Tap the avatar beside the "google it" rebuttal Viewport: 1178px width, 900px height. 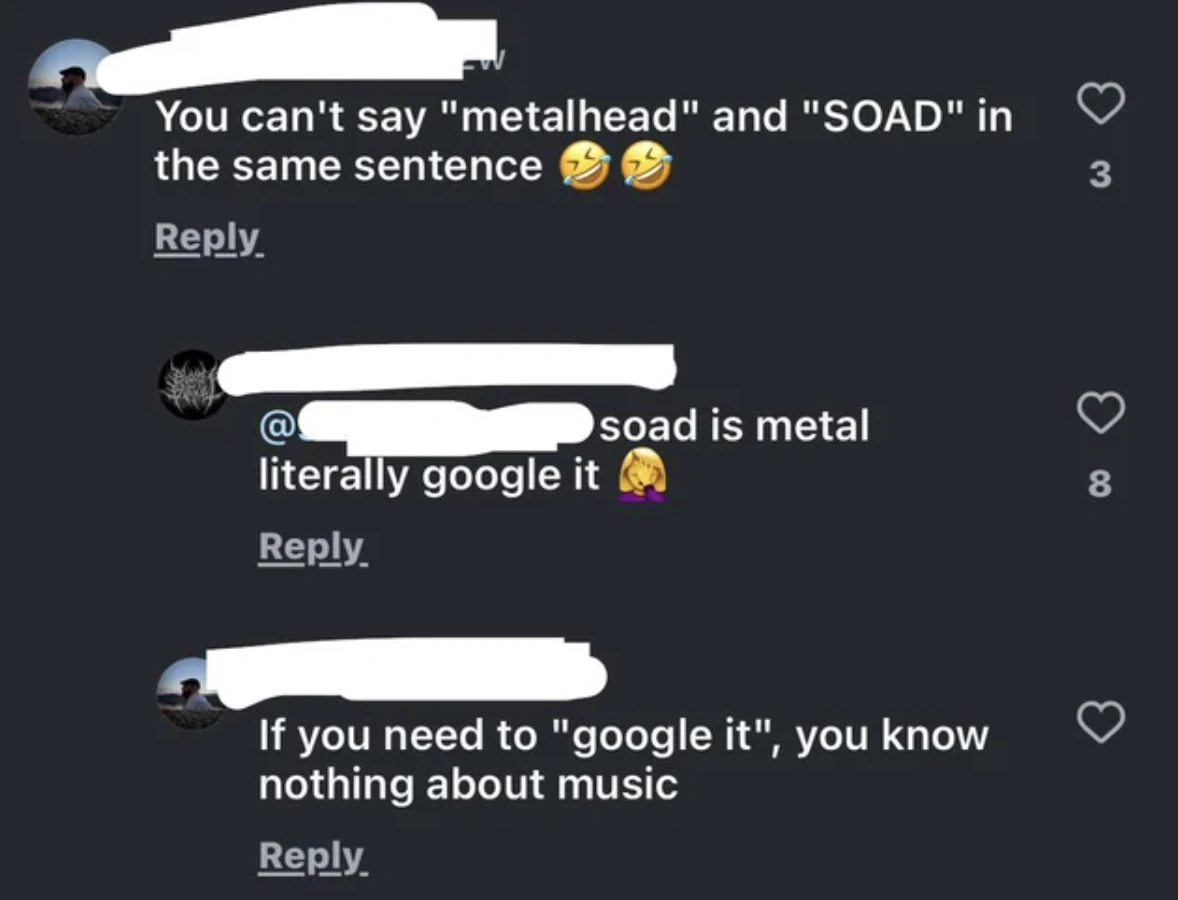(191, 693)
